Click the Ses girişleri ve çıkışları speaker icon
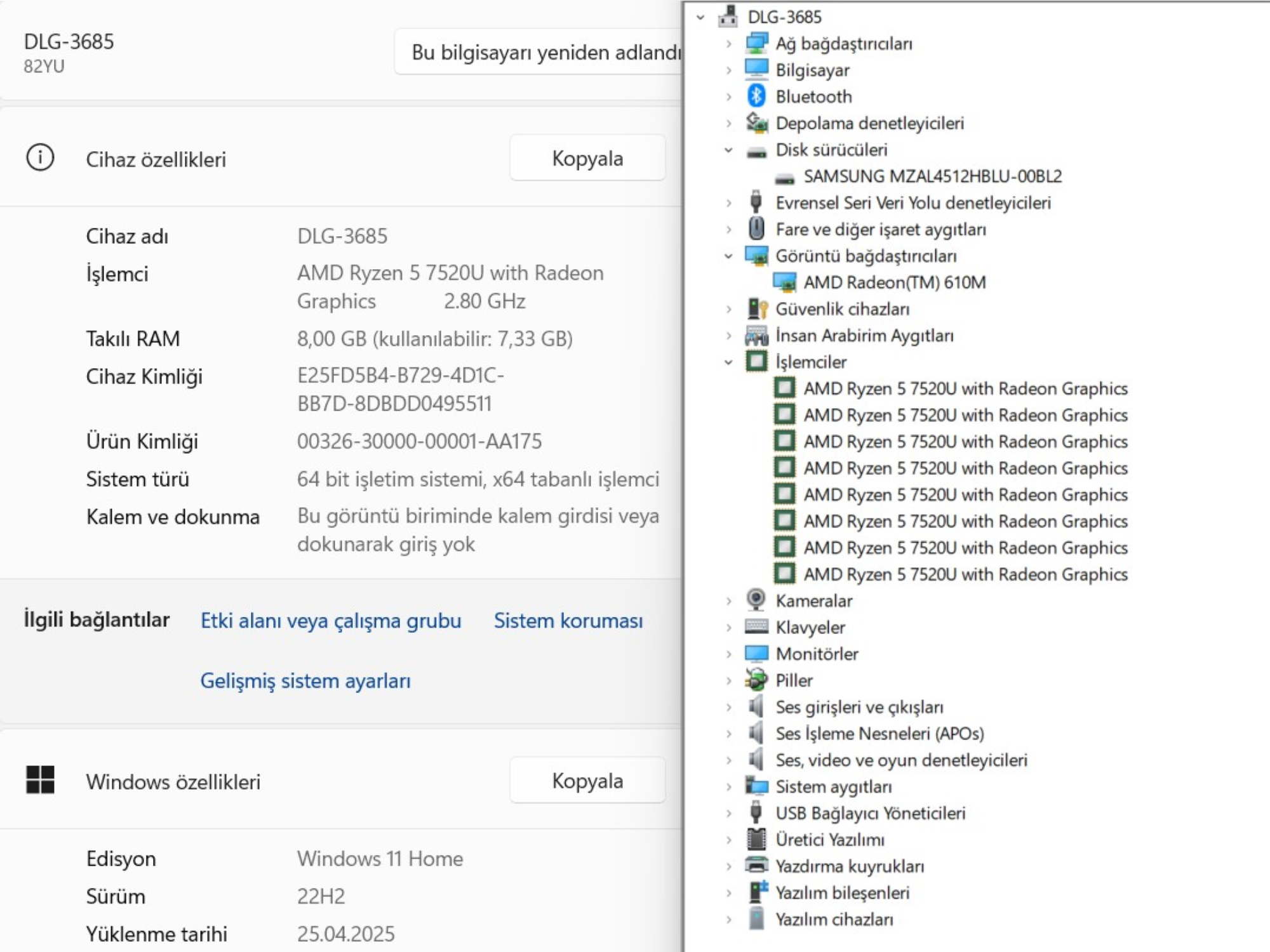This screenshot has height=952, width=1270. point(756,706)
